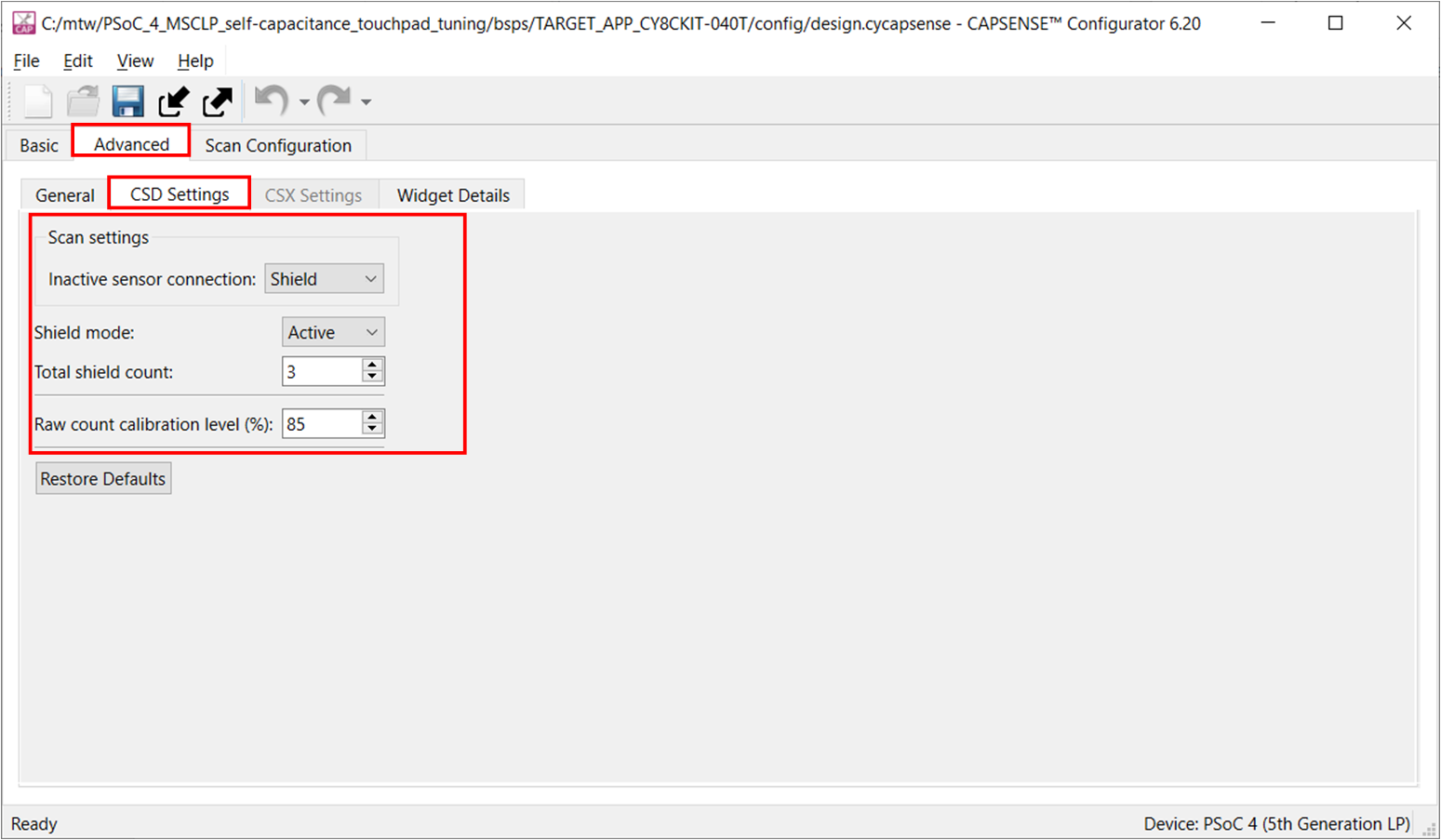Maximize the CAPSENSE Configurator window
This screenshot has width=1441, height=840.
(x=1335, y=22)
